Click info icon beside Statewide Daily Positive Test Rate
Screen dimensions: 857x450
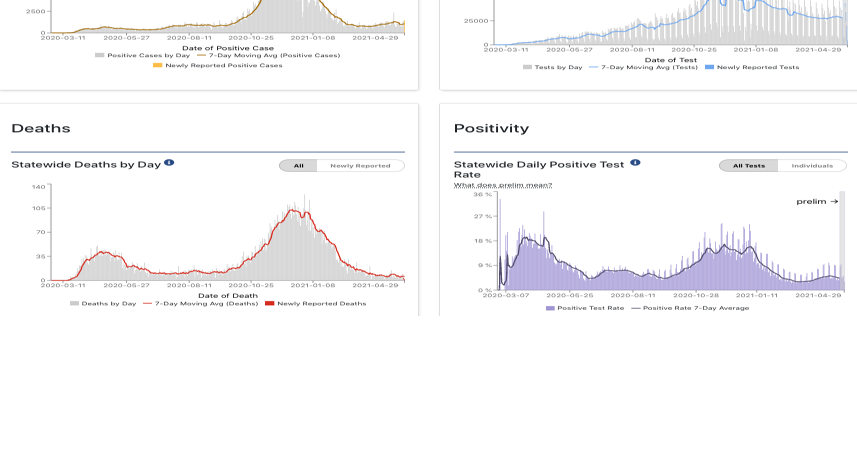tap(635, 163)
